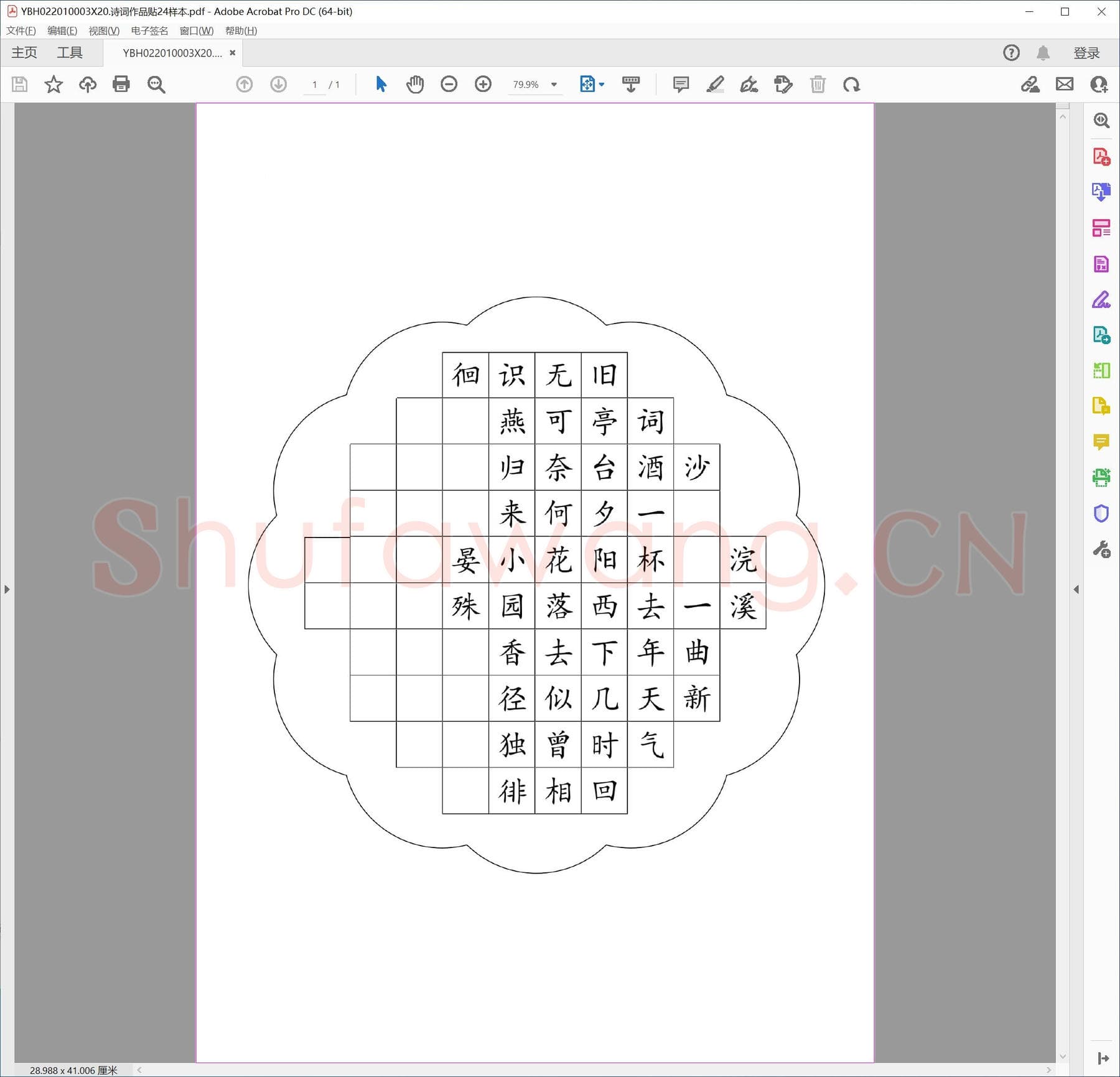The image size is (1120, 1077).
Task: Click the 28.988 x 41.006 厘米 size label
Action: 73,1070
